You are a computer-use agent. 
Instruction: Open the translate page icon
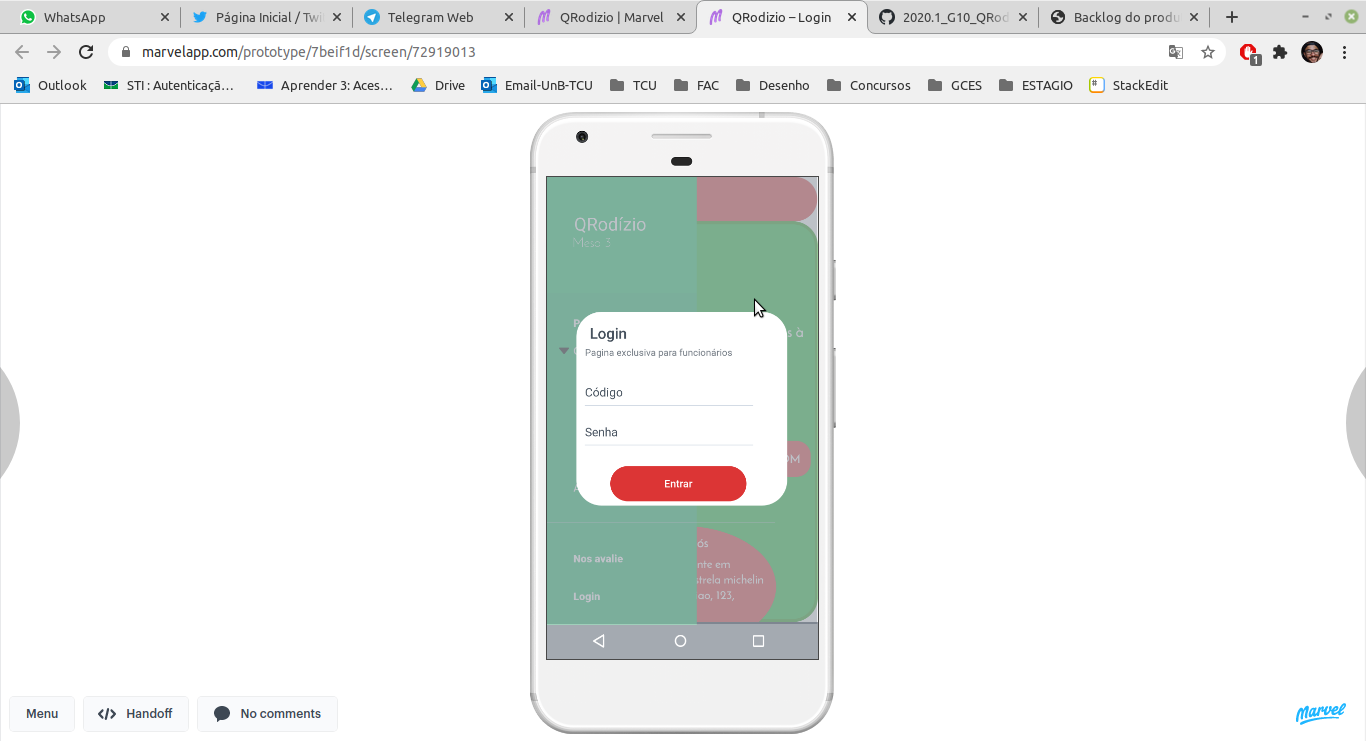click(x=1176, y=52)
